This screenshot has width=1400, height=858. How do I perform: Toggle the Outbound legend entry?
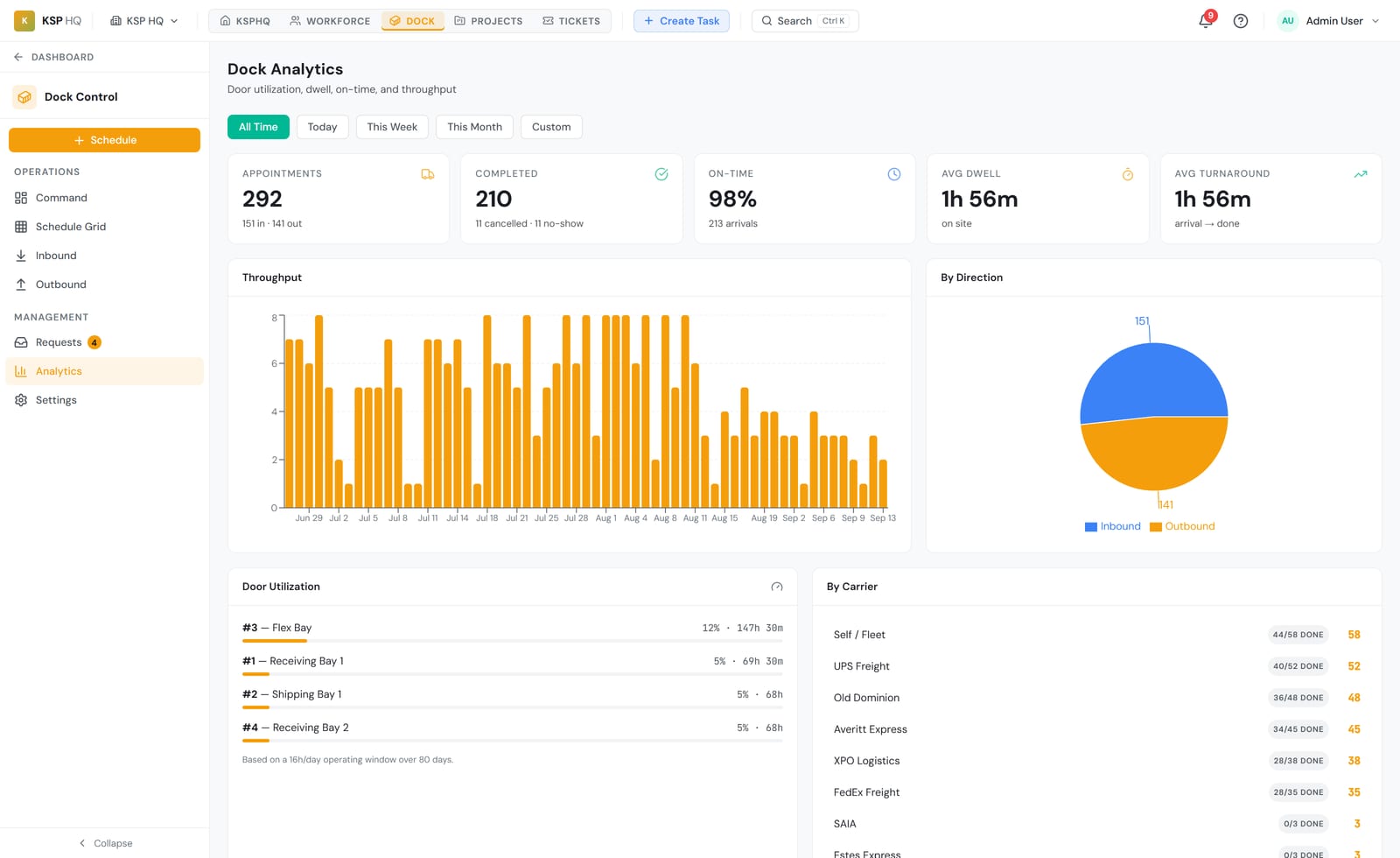[1182, 526]
